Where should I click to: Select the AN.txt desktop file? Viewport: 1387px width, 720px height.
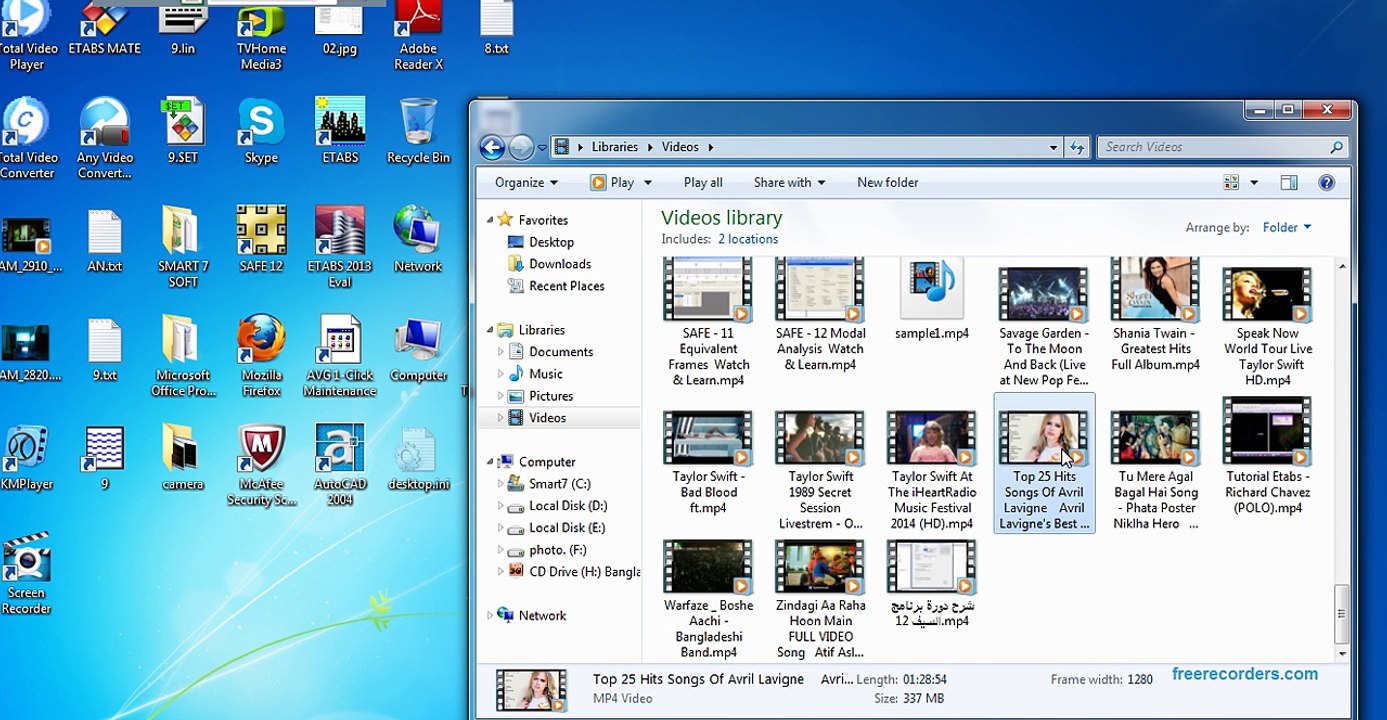point(105,240)
